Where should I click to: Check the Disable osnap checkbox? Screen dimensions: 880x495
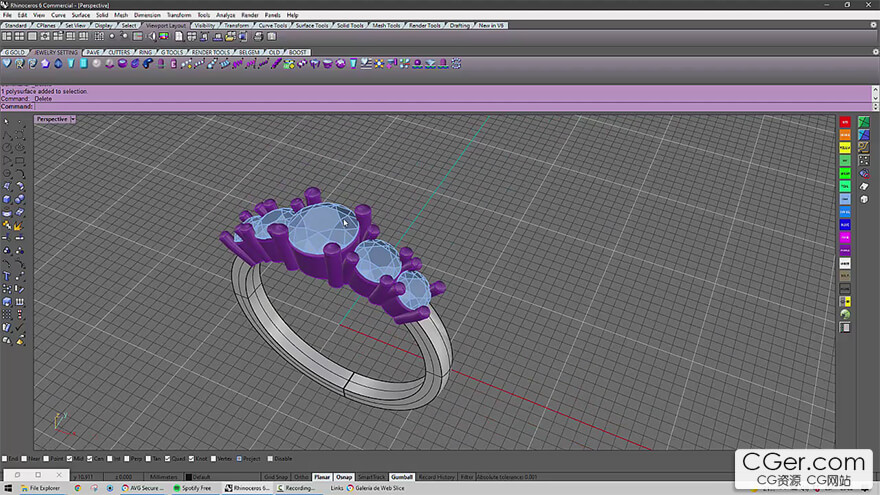pos(270,459)
